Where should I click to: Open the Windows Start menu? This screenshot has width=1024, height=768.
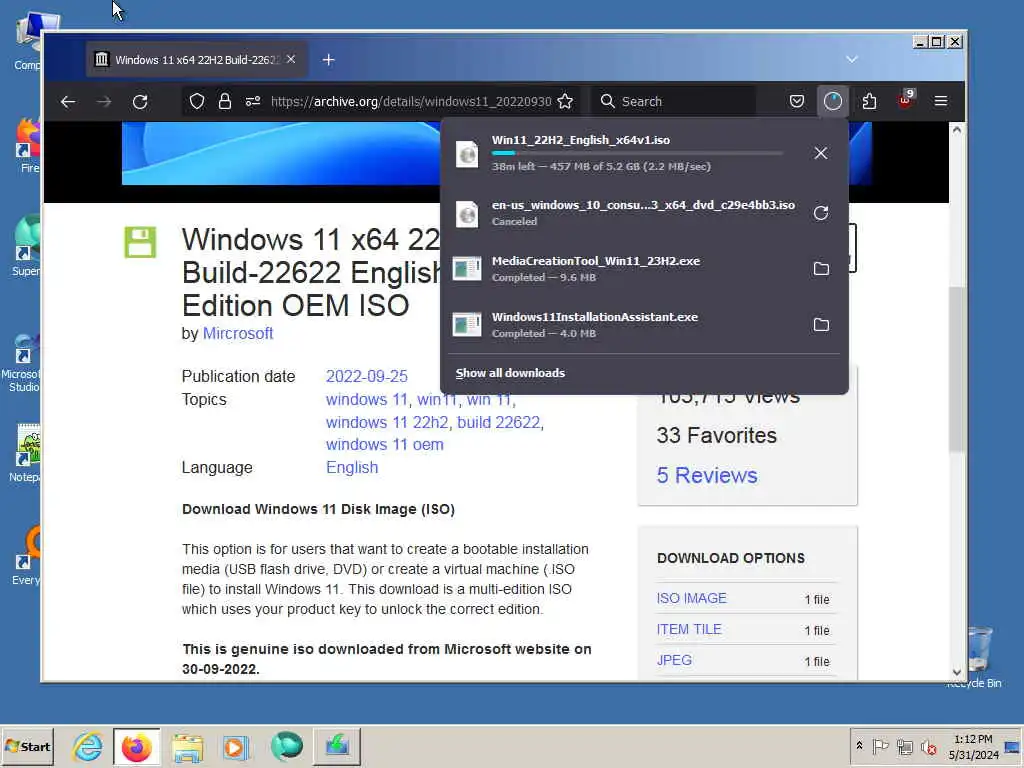point(27,746)
